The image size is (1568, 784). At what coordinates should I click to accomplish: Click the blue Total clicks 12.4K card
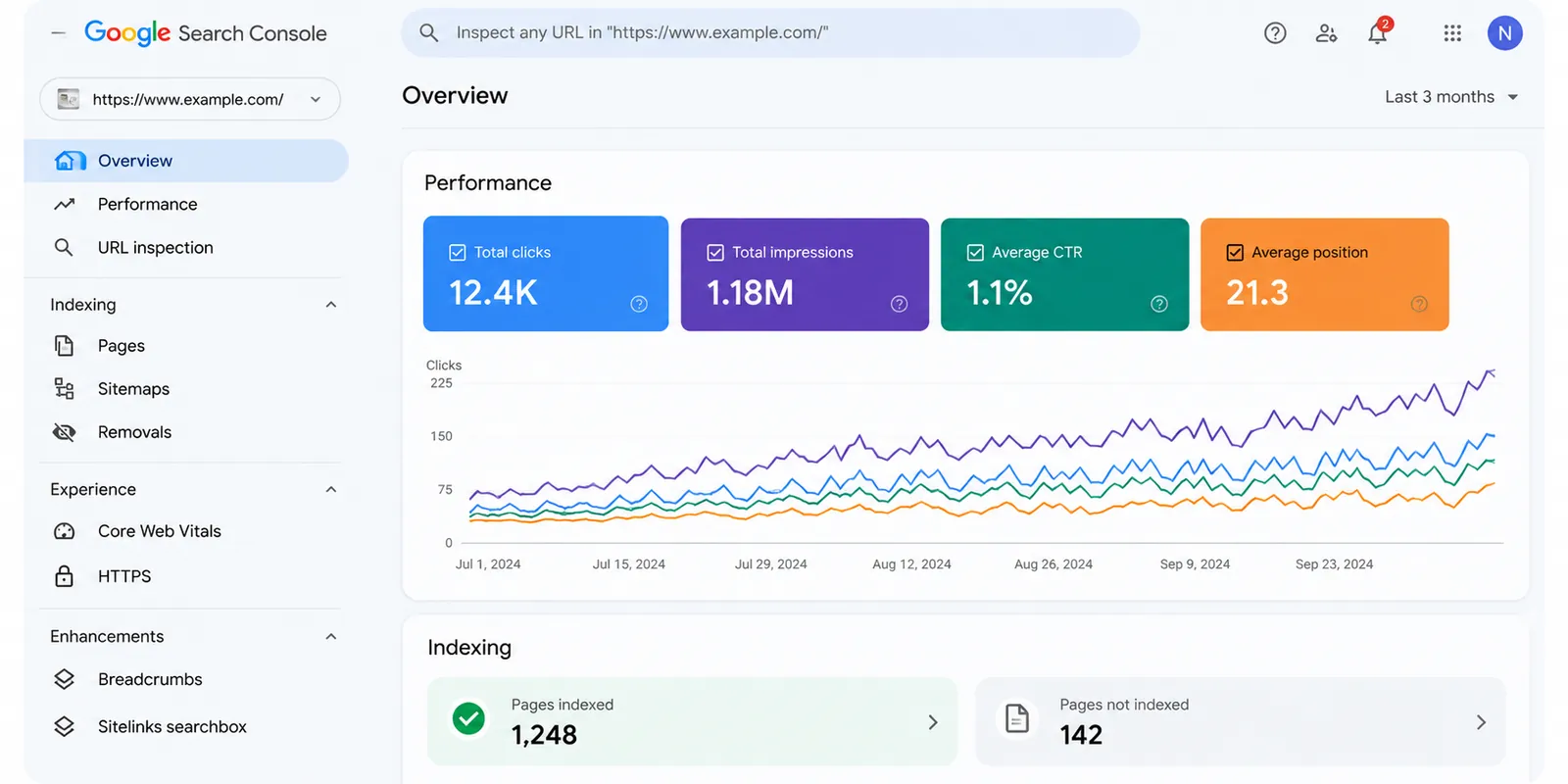tap(546, 273)
